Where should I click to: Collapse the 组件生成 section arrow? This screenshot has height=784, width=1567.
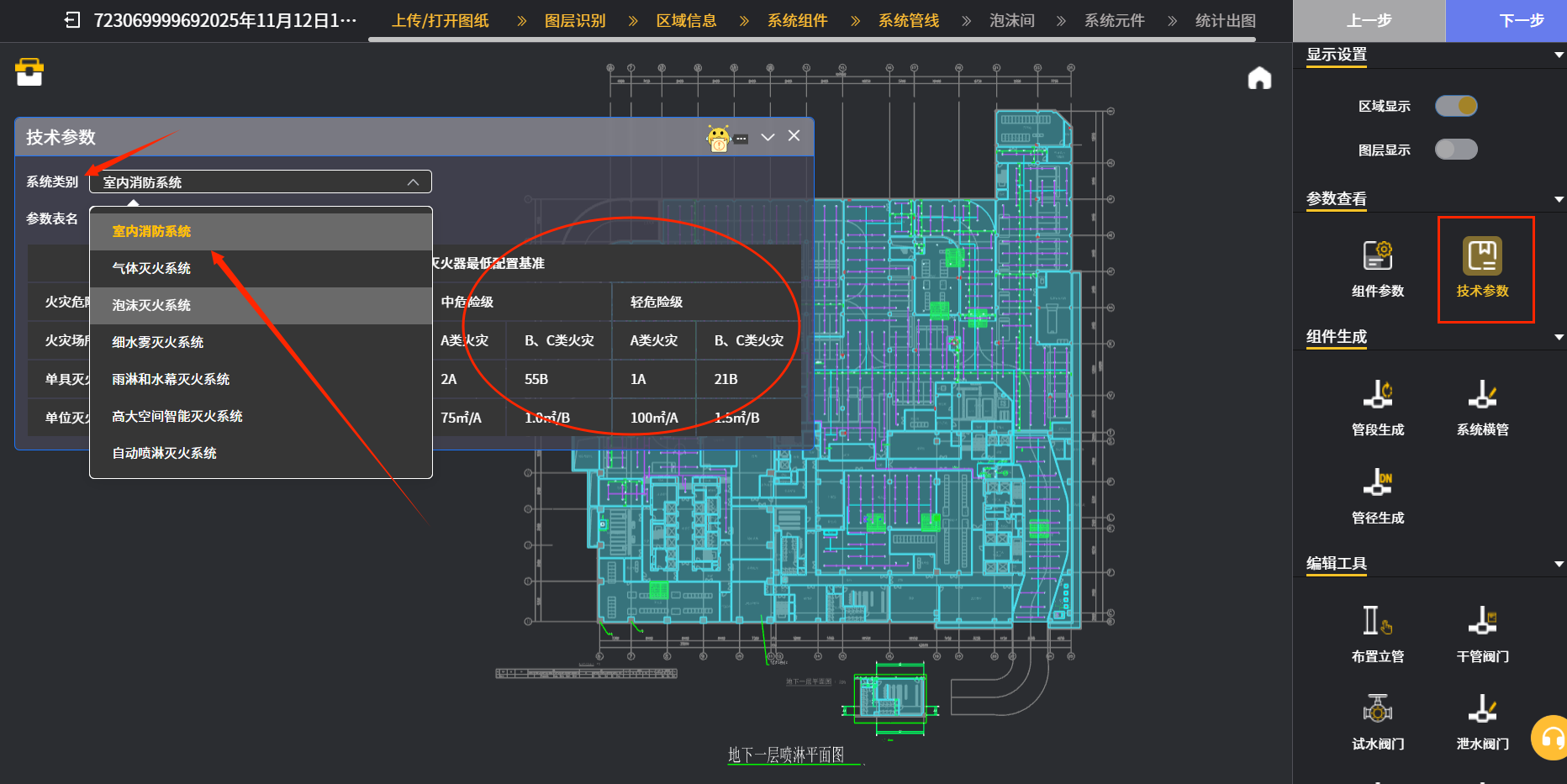(1559, 338)
